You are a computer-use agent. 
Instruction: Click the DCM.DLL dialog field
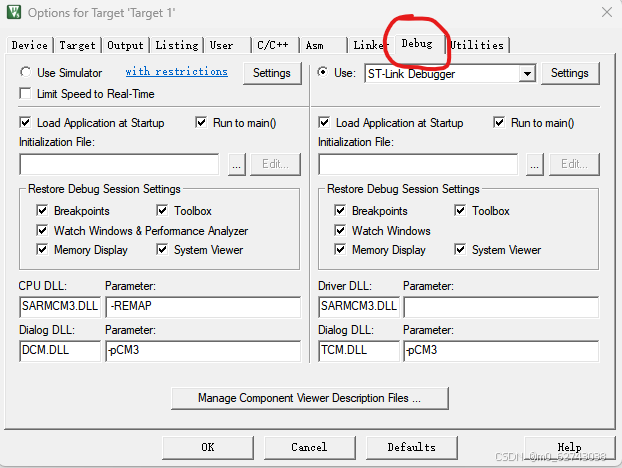coord(60,351)
